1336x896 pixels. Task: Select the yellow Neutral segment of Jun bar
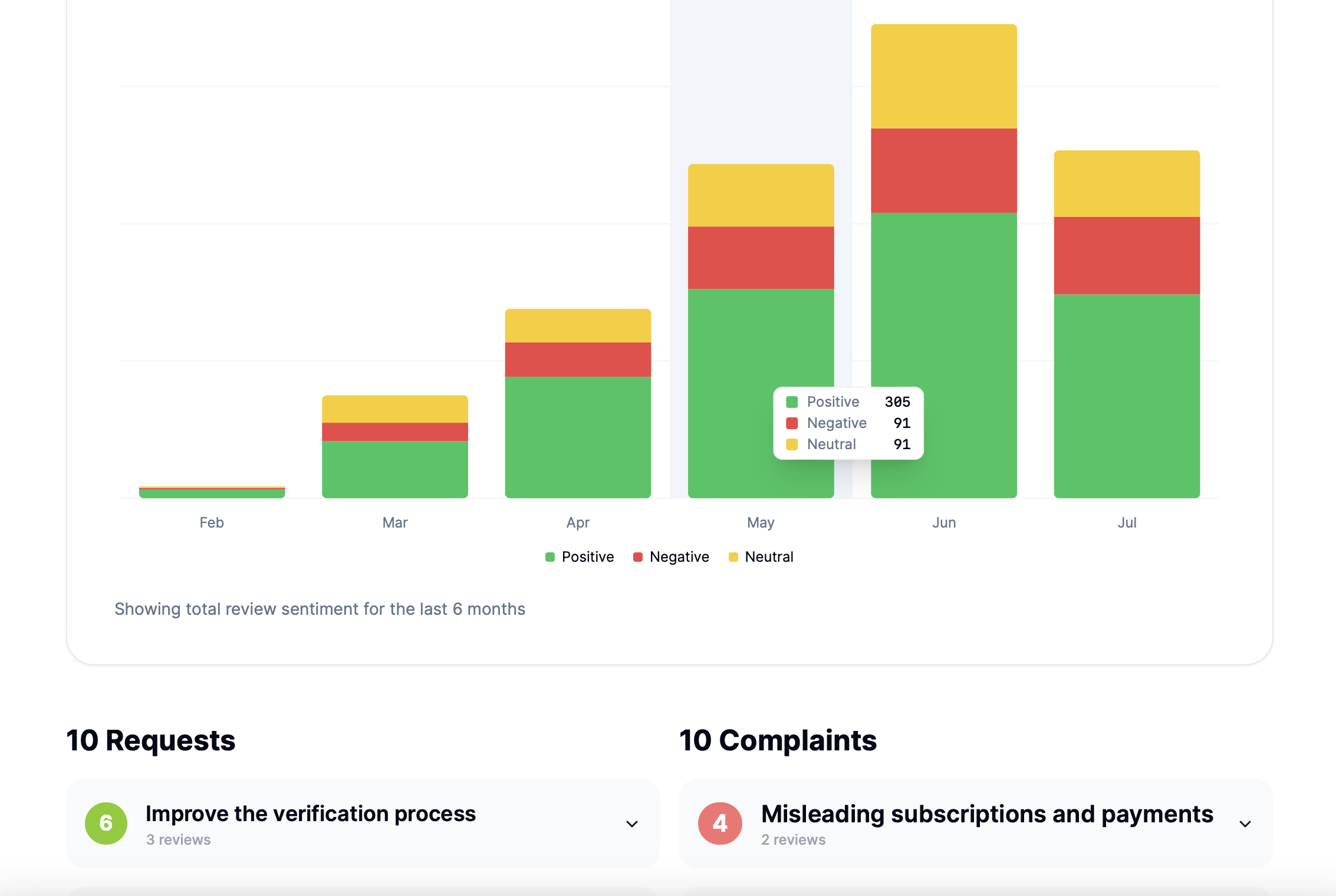943,77
